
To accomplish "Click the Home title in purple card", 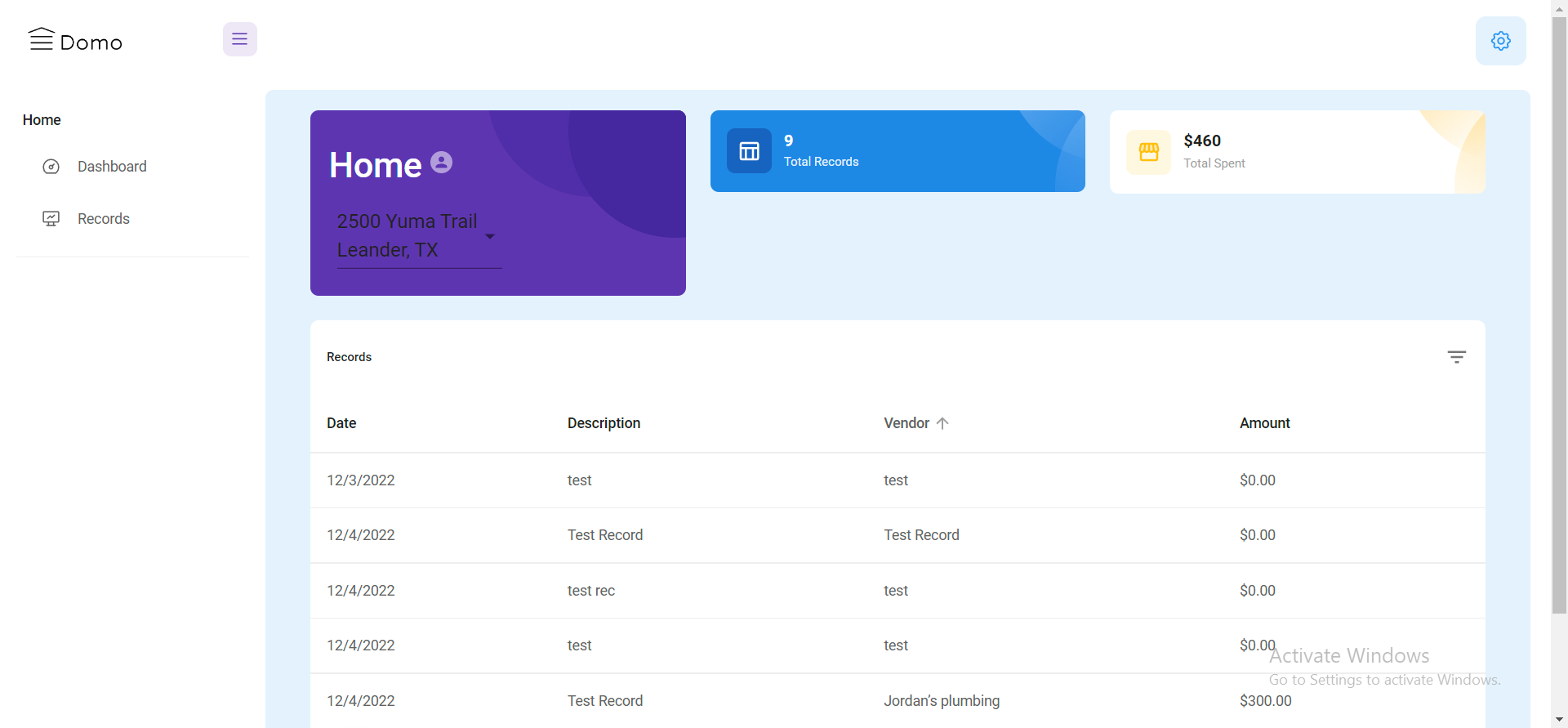I will pos(376,165).
